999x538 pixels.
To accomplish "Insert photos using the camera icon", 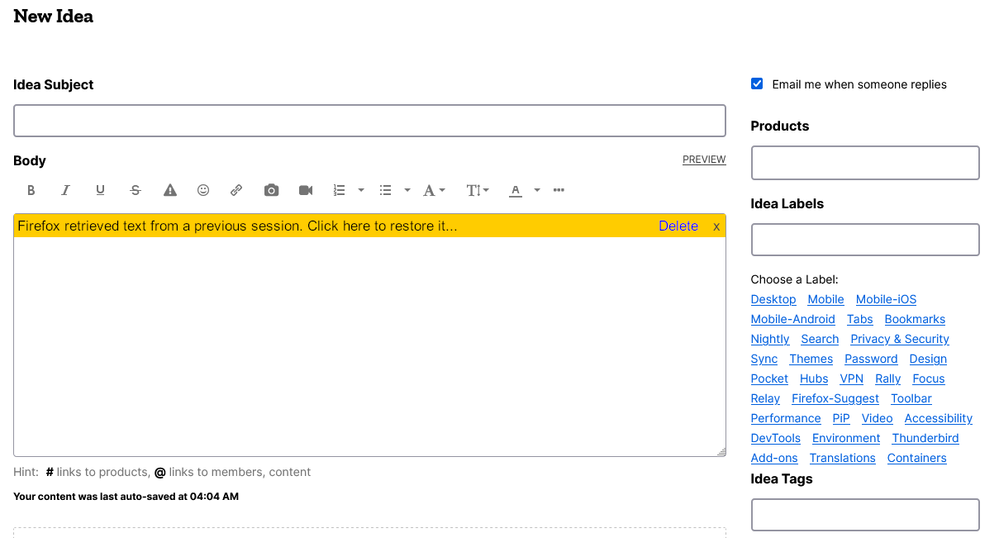I will pyautogui.click(x=271, y=190).
